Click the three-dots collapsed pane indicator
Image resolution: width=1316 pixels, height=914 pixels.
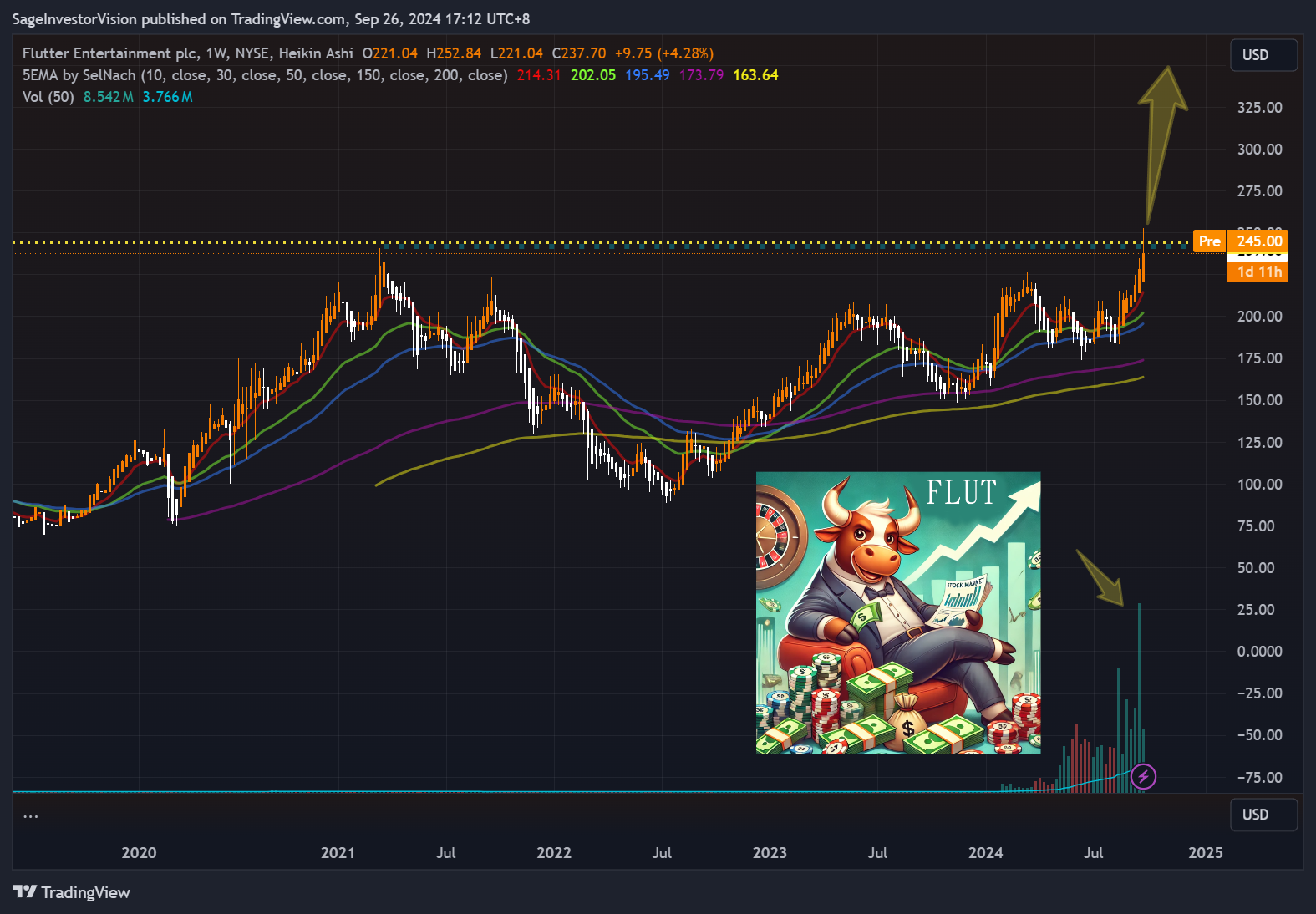click(31, 815)
